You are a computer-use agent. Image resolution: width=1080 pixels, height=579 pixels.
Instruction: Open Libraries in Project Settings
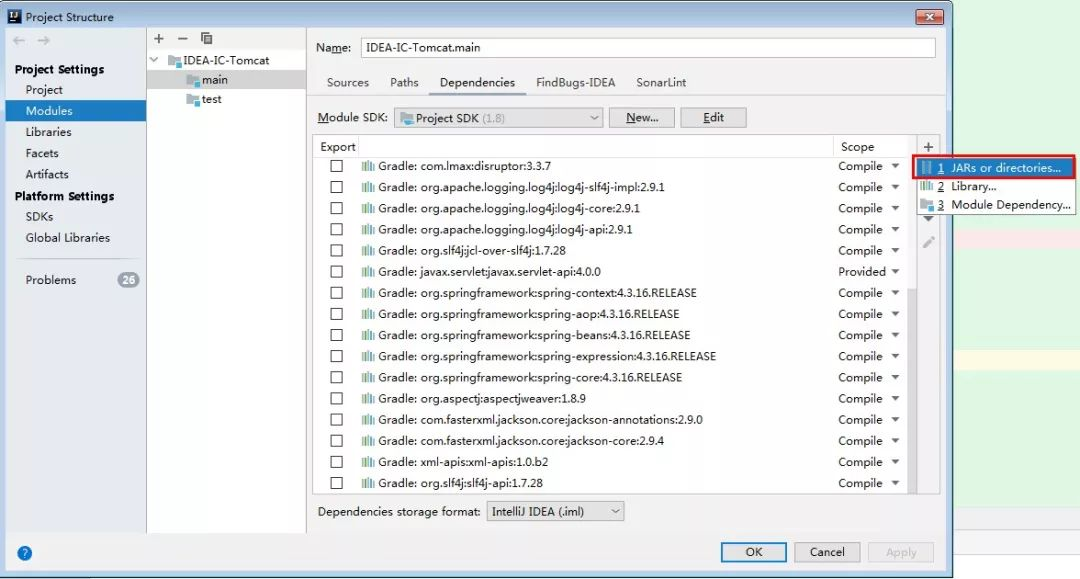48,132
